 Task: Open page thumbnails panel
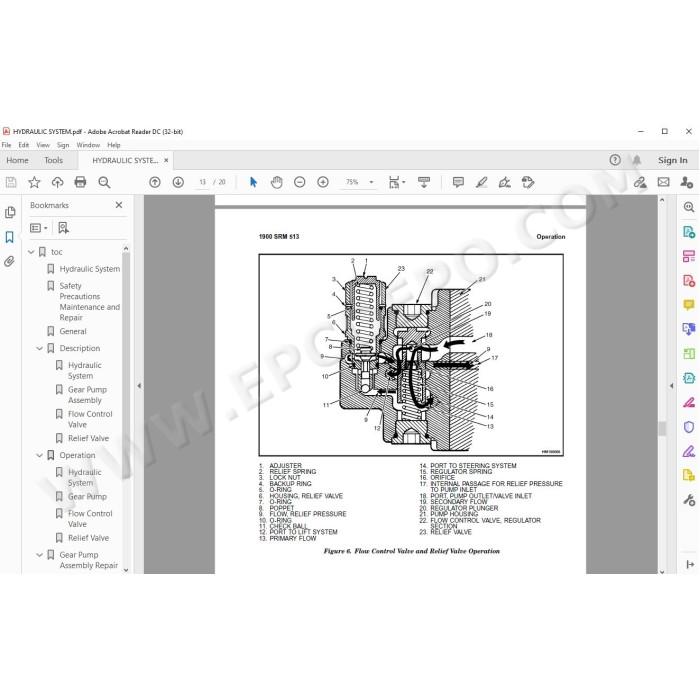(x=9, y=212)
